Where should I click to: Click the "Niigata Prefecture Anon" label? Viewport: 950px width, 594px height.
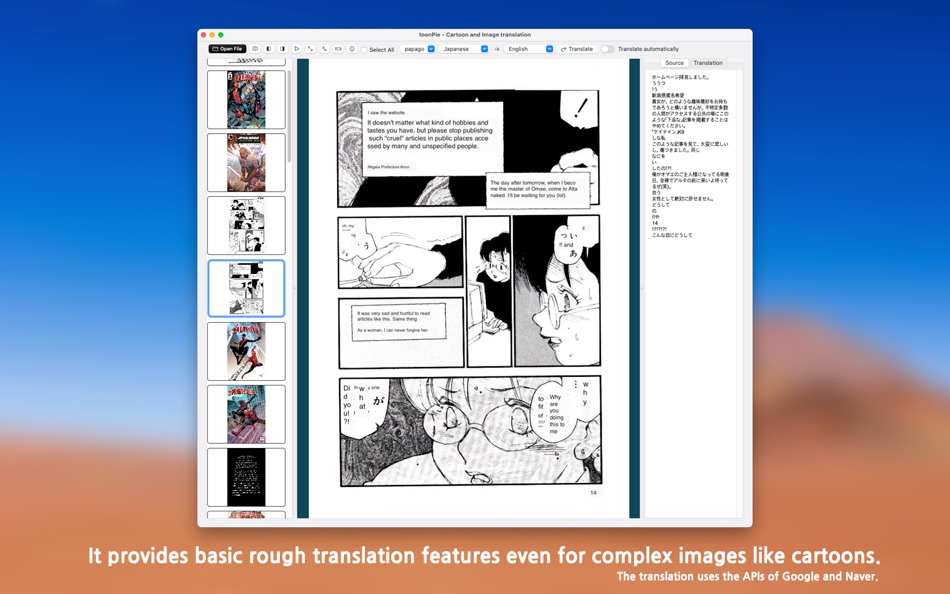click(388, 167)
